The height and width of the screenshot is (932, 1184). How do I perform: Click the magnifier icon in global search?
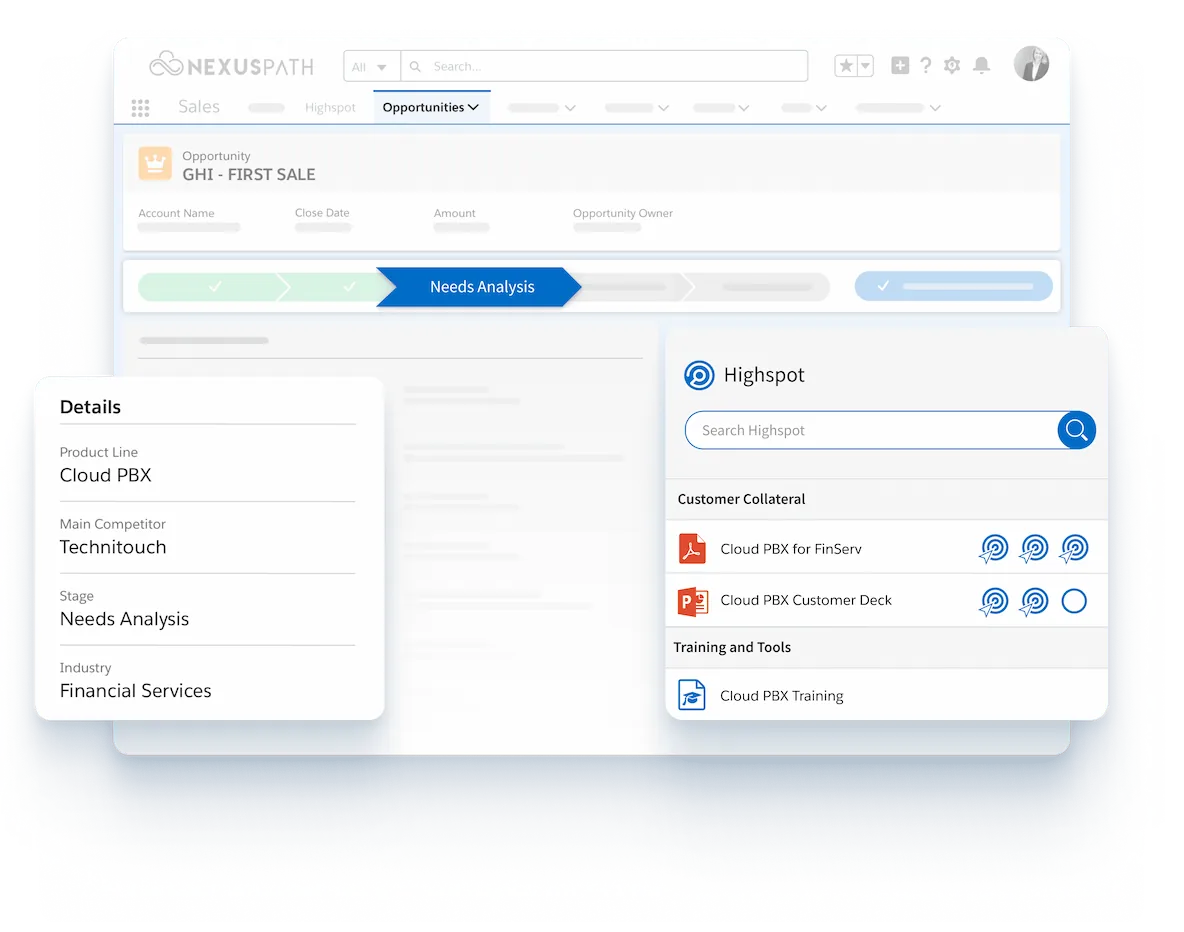415,66
